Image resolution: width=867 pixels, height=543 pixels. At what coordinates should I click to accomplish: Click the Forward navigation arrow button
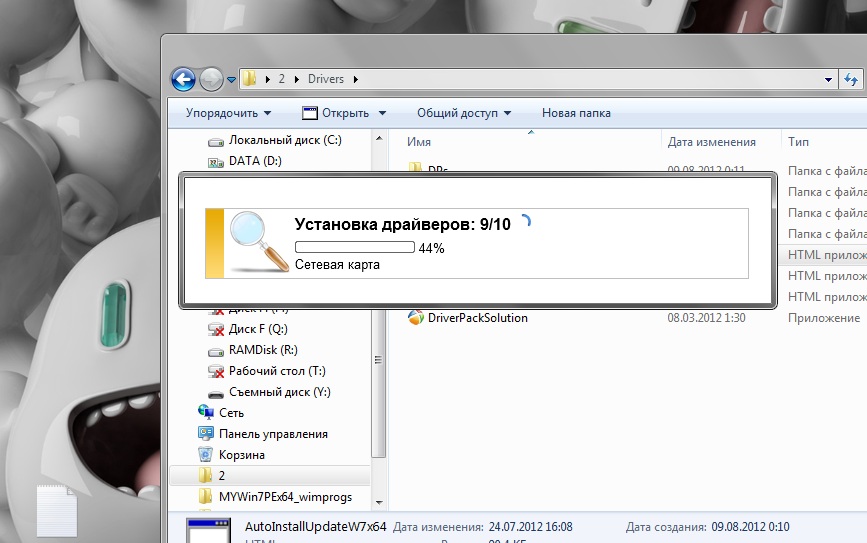[210, 79]
